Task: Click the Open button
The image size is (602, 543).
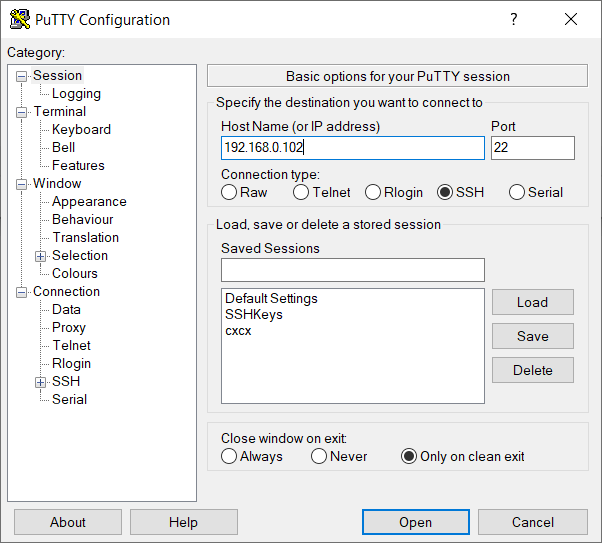Action: click(415, 522)
